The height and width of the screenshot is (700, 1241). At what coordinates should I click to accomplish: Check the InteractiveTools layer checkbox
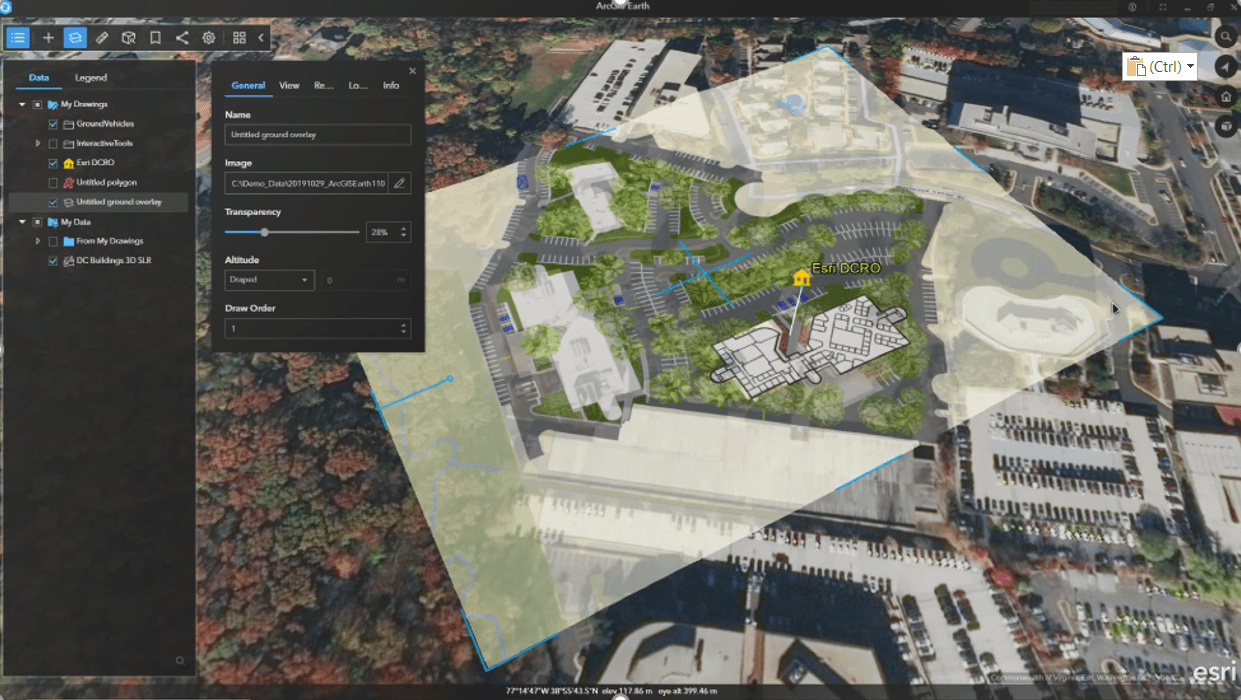[x=53, y=143]
